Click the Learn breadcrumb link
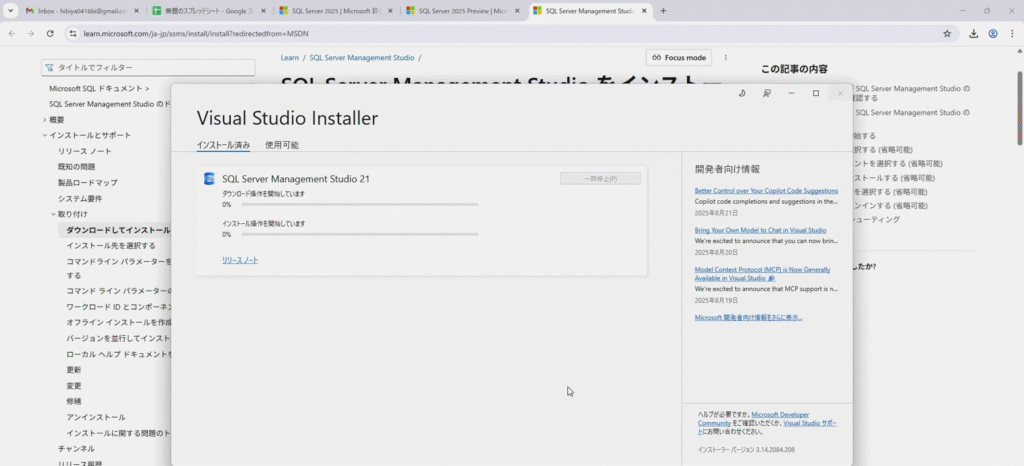1024x466 pixels. [x=289, y=57]
